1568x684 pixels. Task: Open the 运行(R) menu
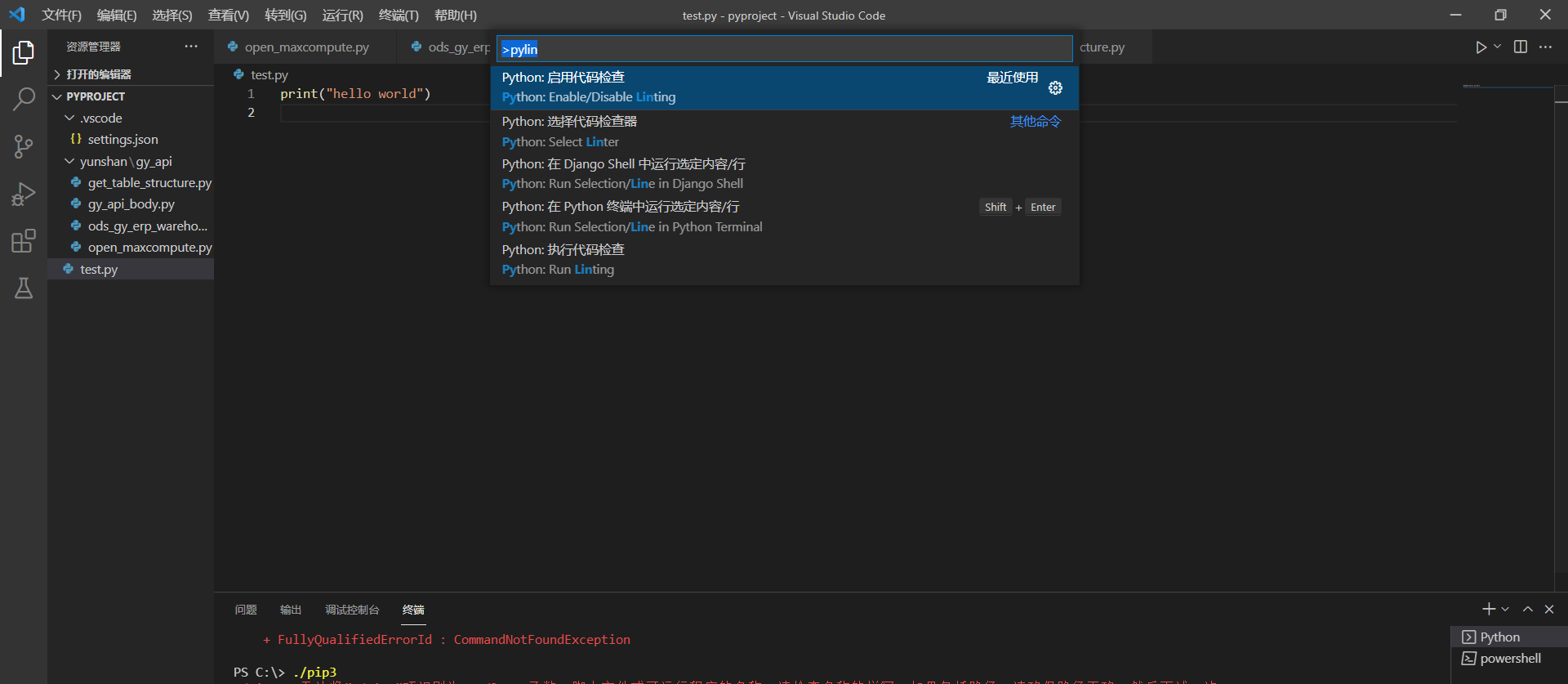click(343, 15)
